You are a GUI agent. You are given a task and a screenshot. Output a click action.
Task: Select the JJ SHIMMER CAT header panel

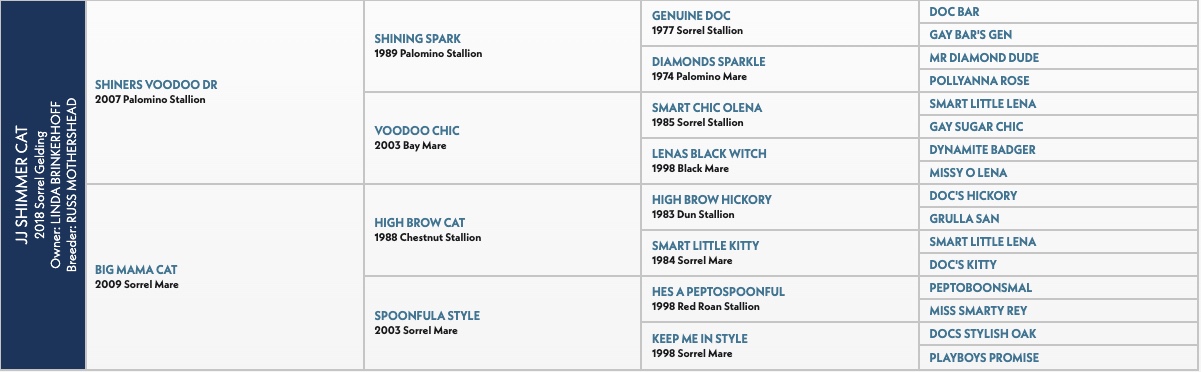(43, 186)
